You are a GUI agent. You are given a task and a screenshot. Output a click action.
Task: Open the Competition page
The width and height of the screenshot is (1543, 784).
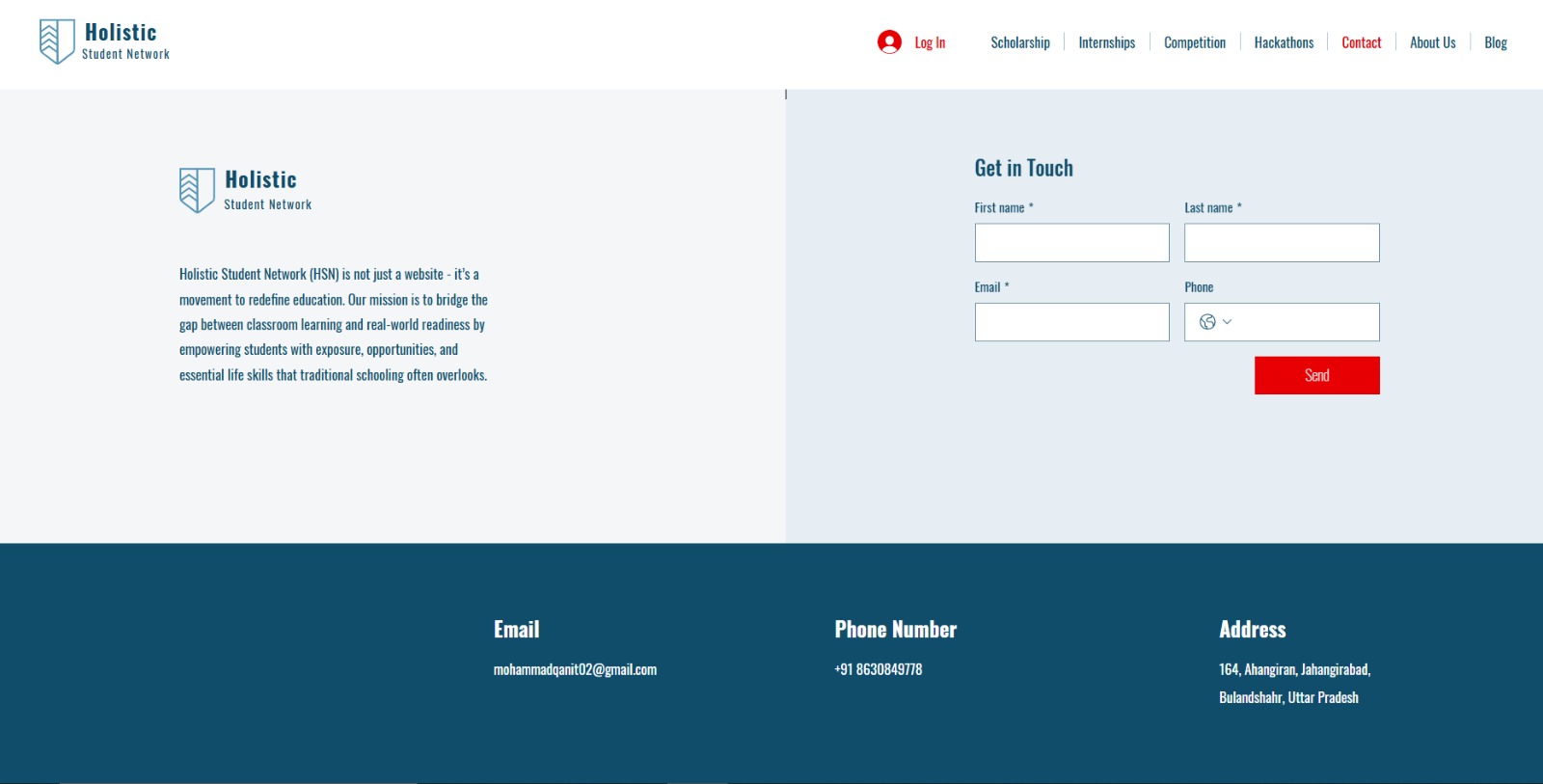point(1194,42)
